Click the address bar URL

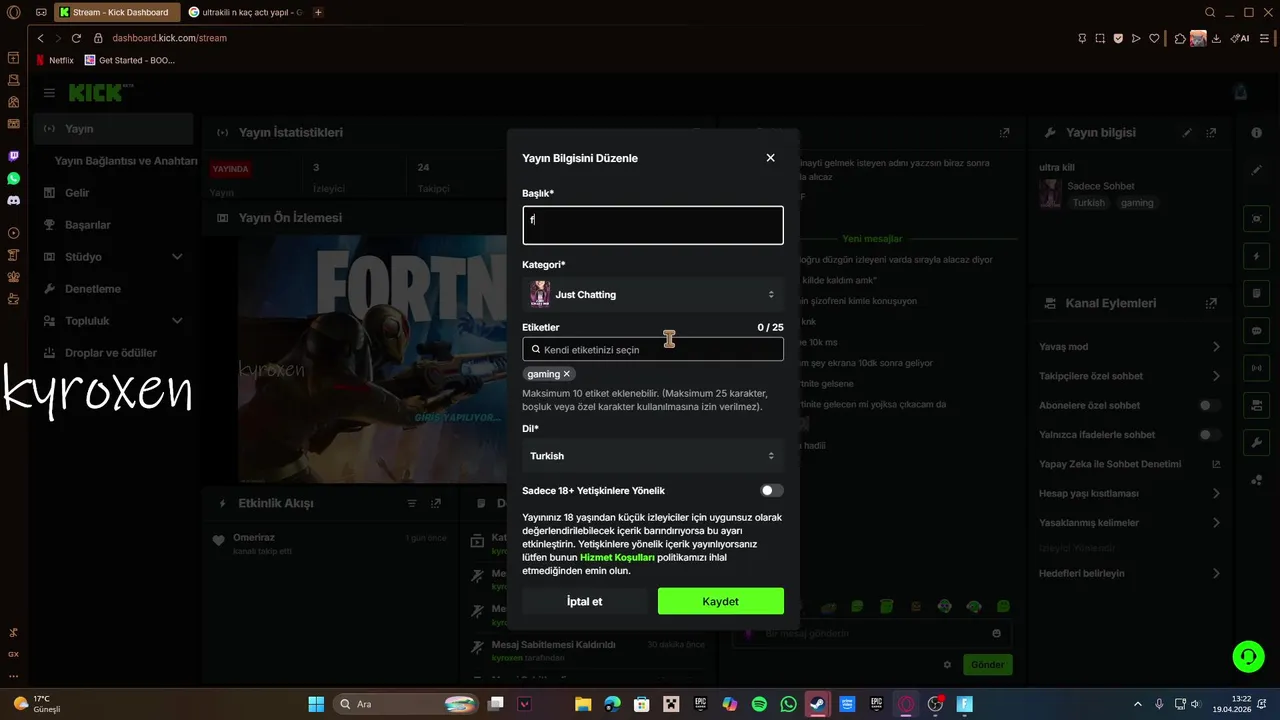point(169,38)
